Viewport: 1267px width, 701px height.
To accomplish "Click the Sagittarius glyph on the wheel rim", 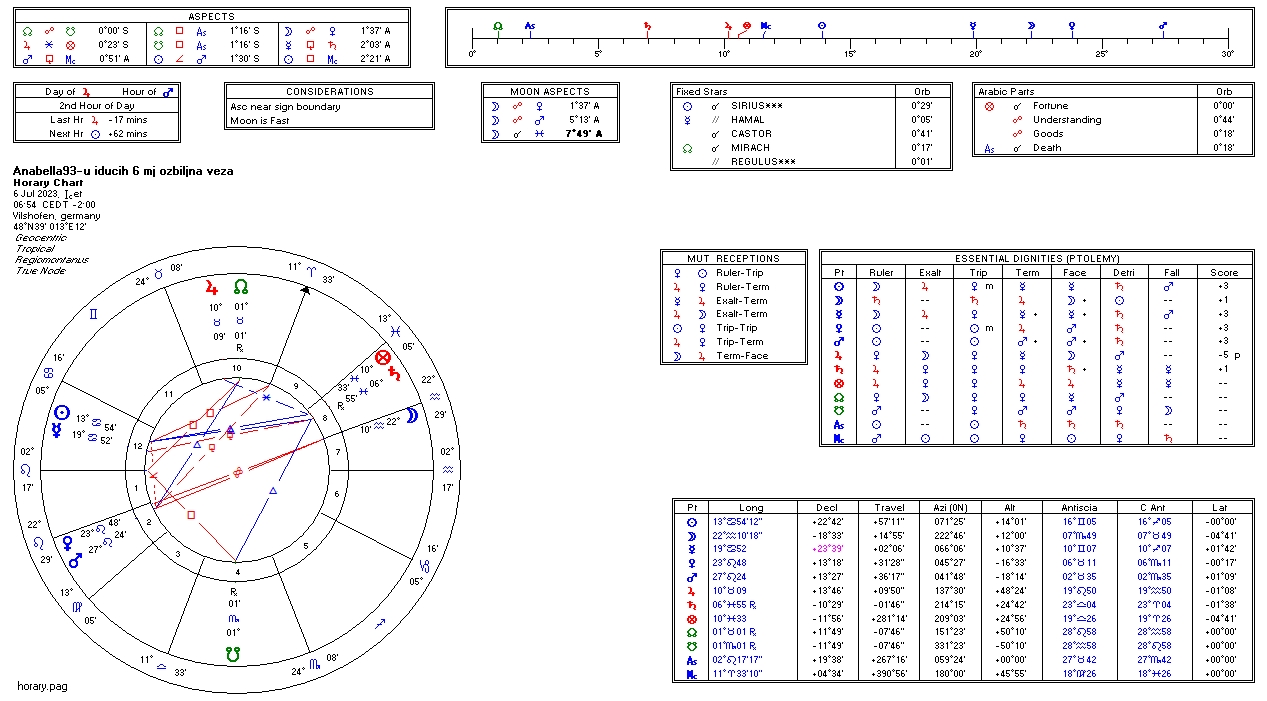I will pos(379,625).
